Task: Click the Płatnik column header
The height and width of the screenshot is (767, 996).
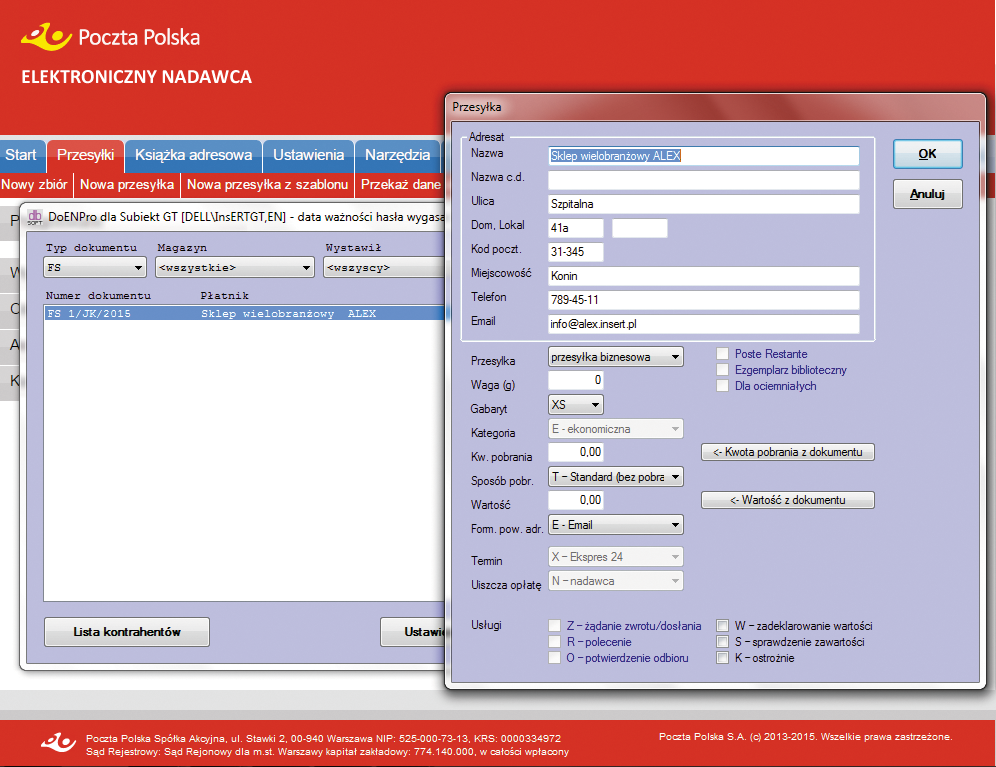Action: [x=225, y=295]
